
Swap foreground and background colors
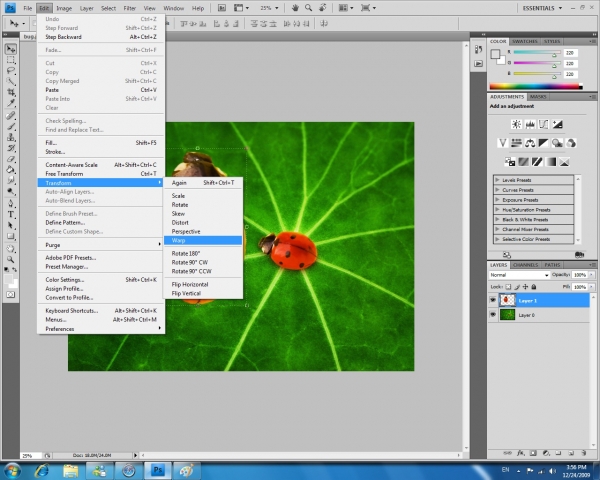(15, 270)
